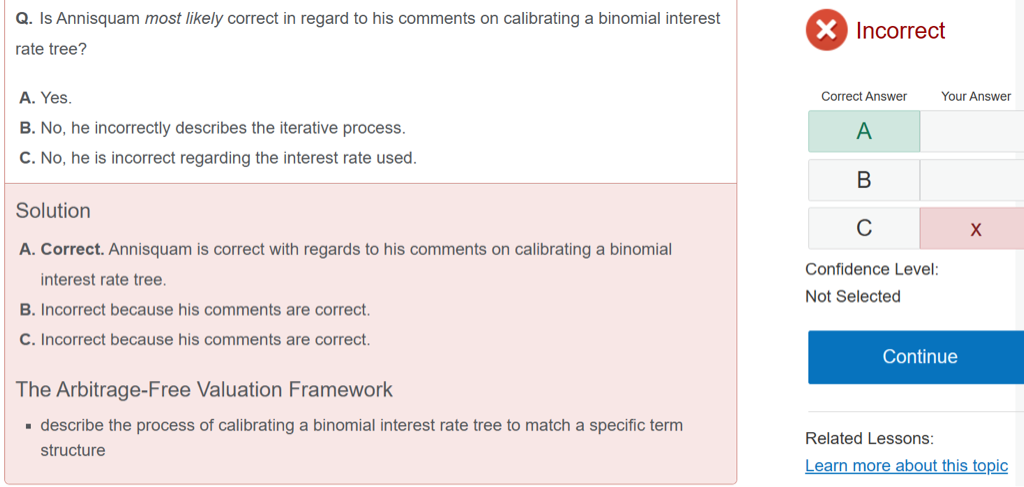Click The Arbitrage-Free Valuation Framework heading
The height and width of the screenshot is (487, 1024).
coord(204,389)
